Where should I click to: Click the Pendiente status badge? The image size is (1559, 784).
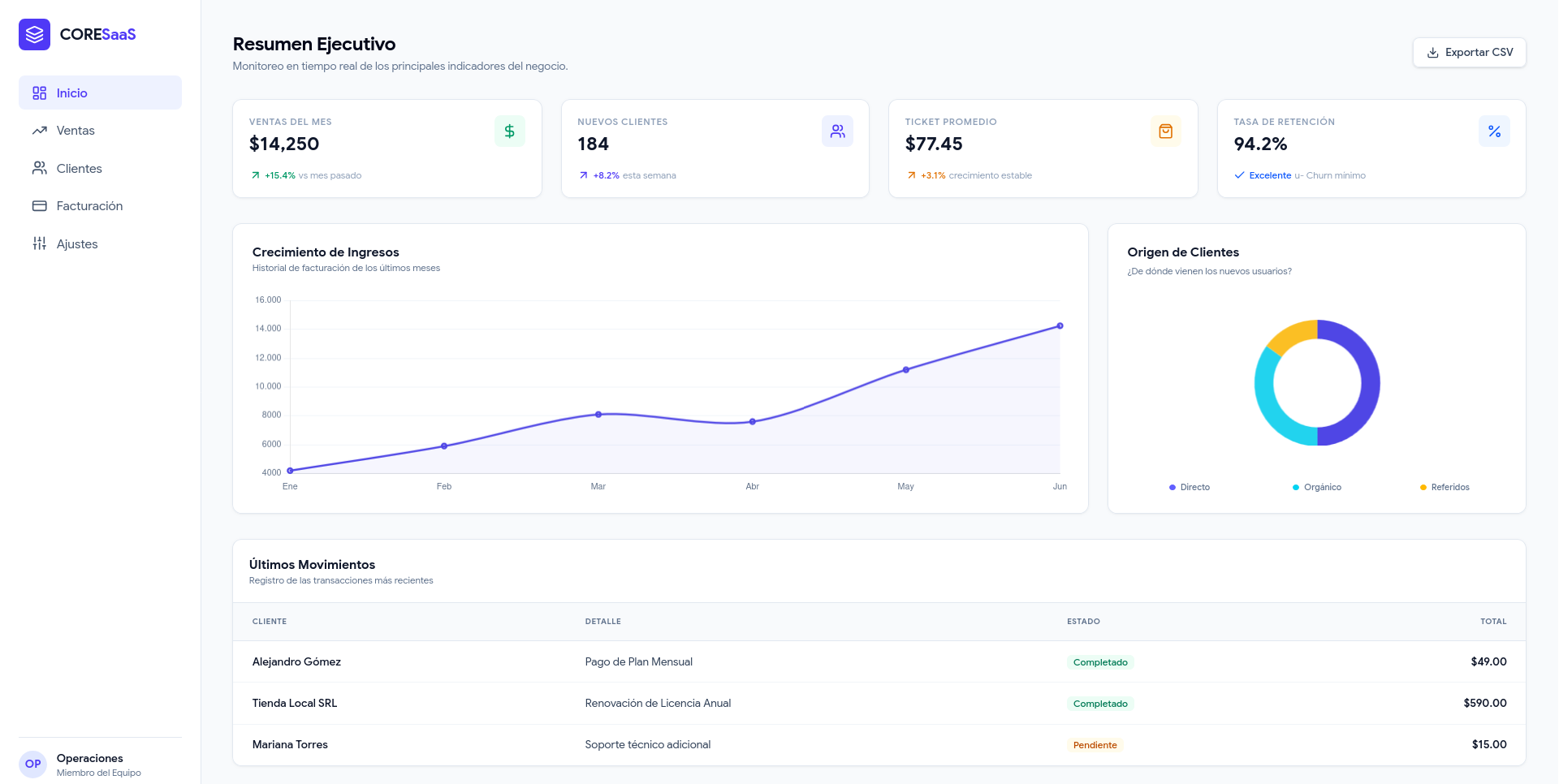coord(1095,745)
